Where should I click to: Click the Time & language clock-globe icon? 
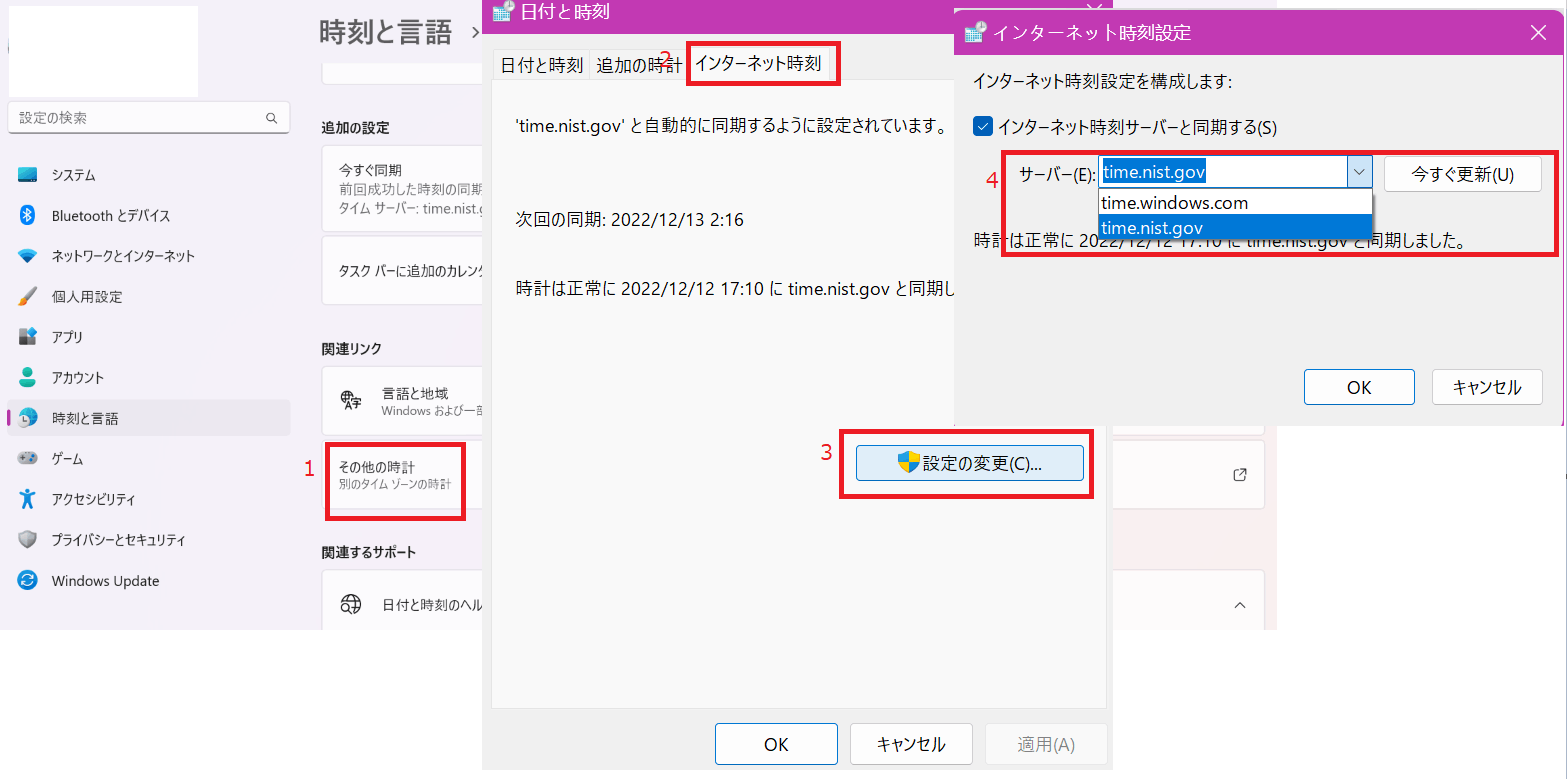point(28,418)
